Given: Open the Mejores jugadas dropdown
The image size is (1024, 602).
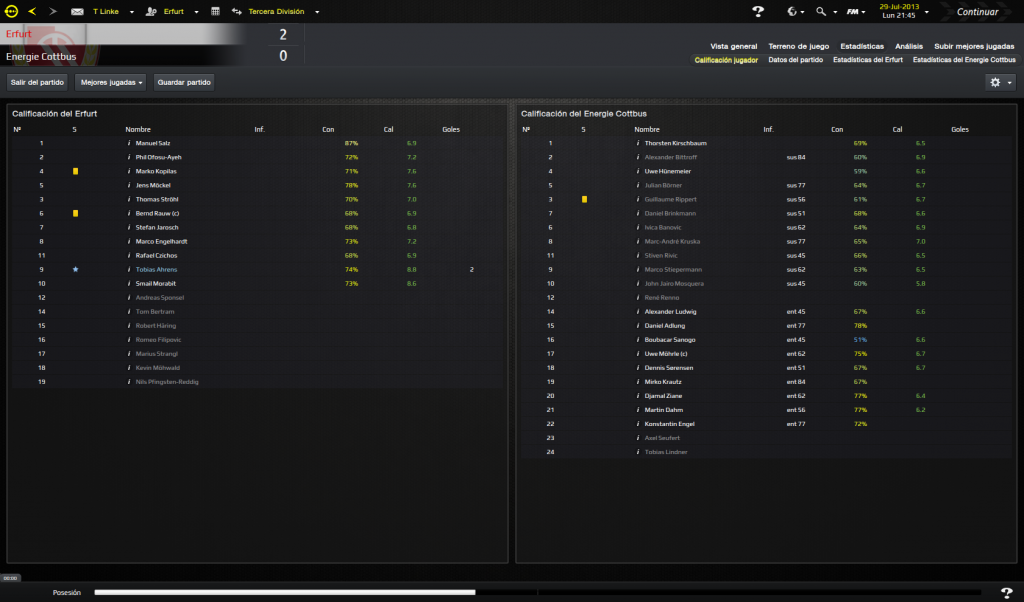Looking at the screenshot, I should pos(110,82).
